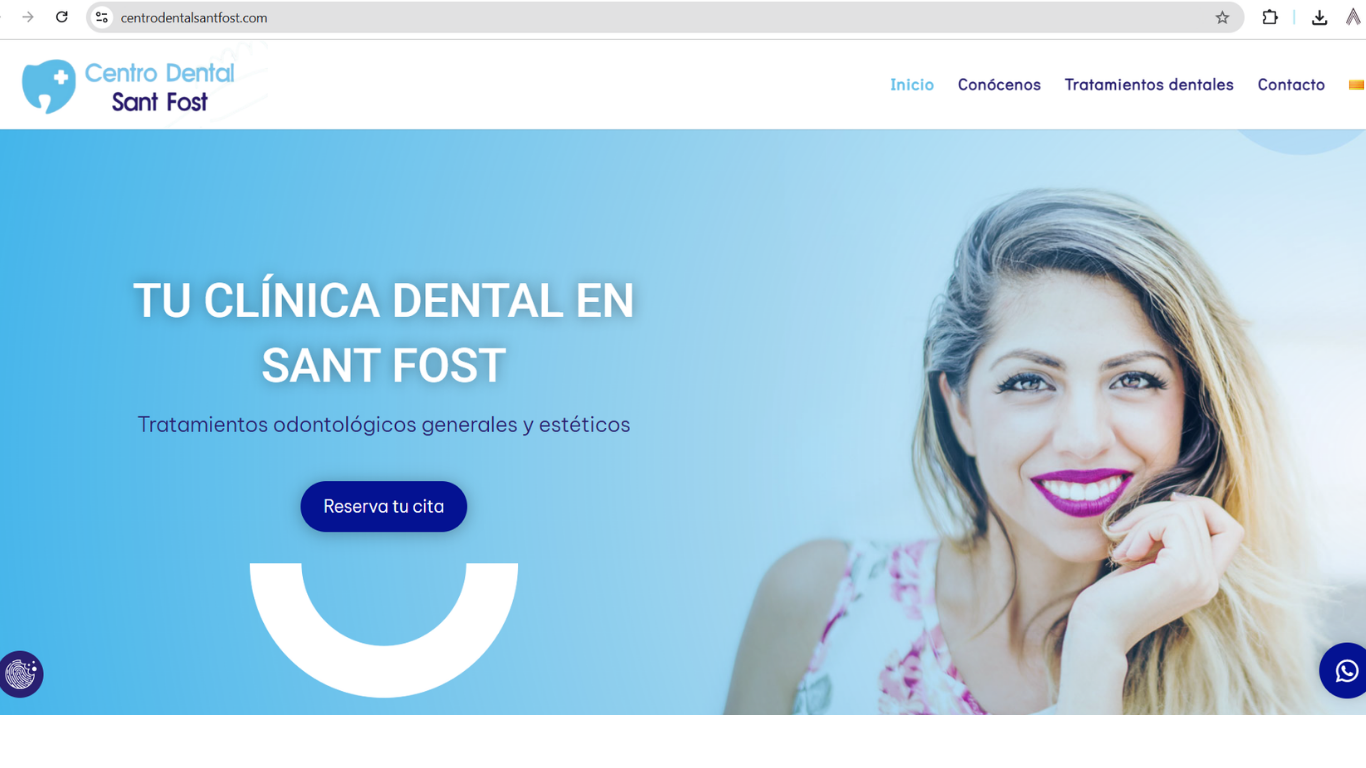The image size is (1366, 768).
Task: Click the Centro Dental Sant Fost logo
Action: [x=128, y=86]
